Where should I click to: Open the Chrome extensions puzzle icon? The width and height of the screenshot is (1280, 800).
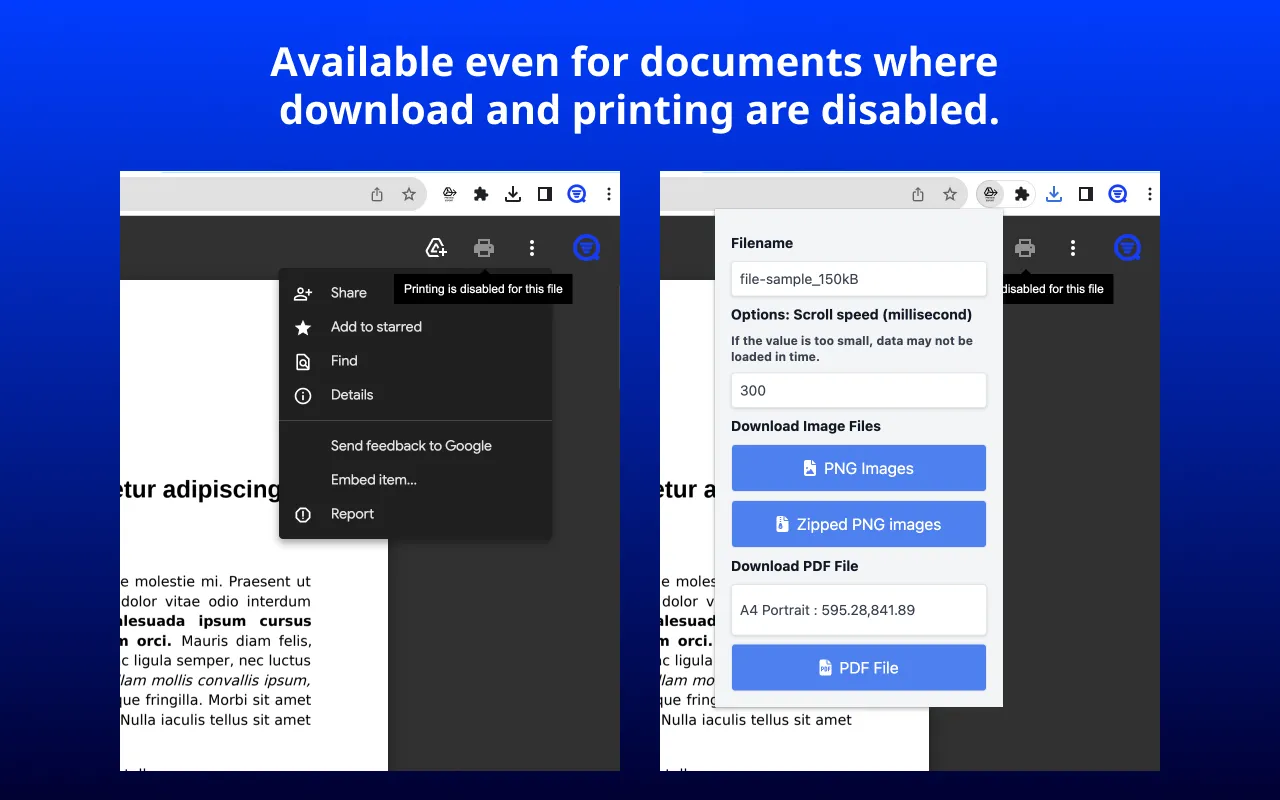pyautogui.click(x=481, y=194)
